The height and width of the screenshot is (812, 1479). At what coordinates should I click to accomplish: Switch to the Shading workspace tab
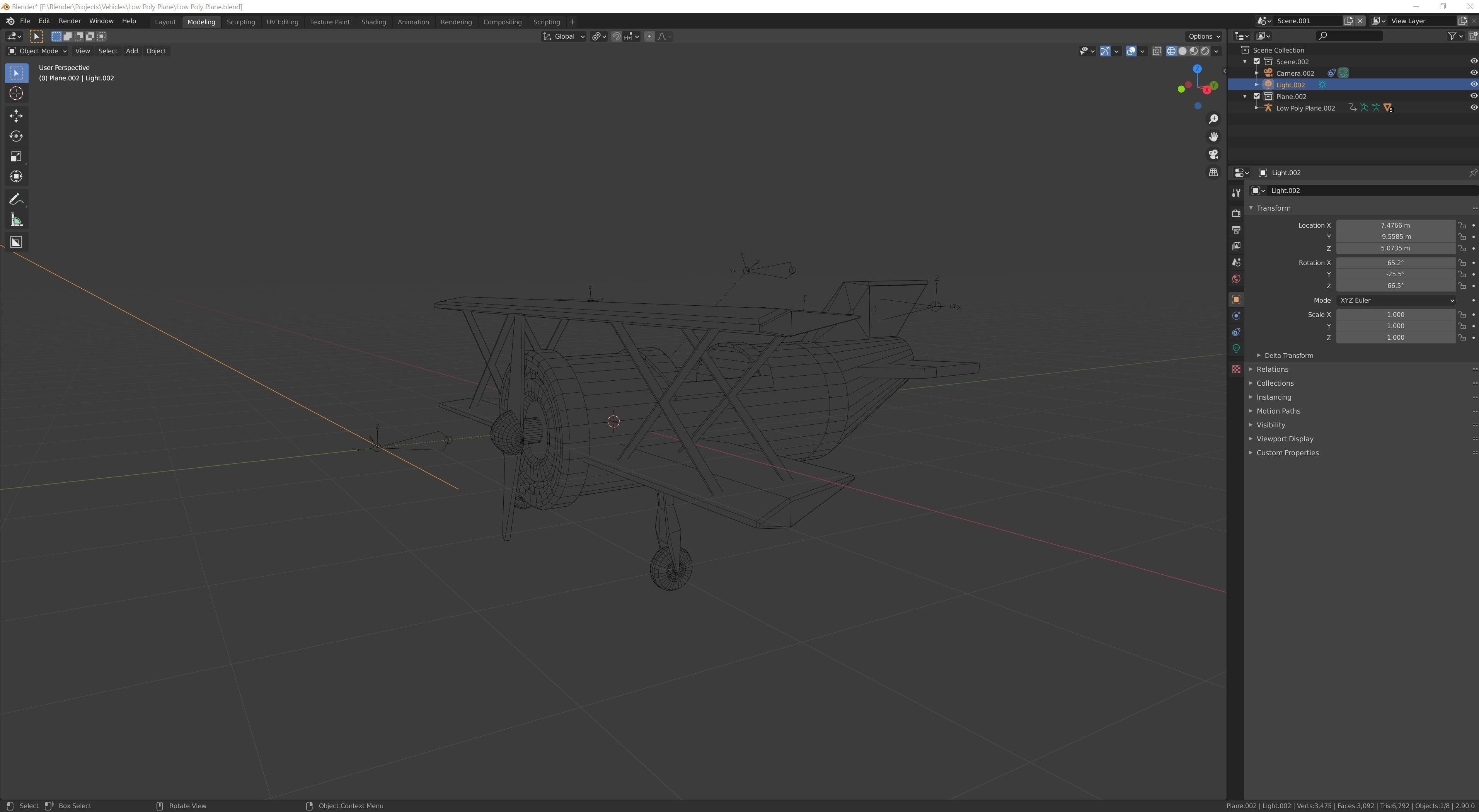373,22
